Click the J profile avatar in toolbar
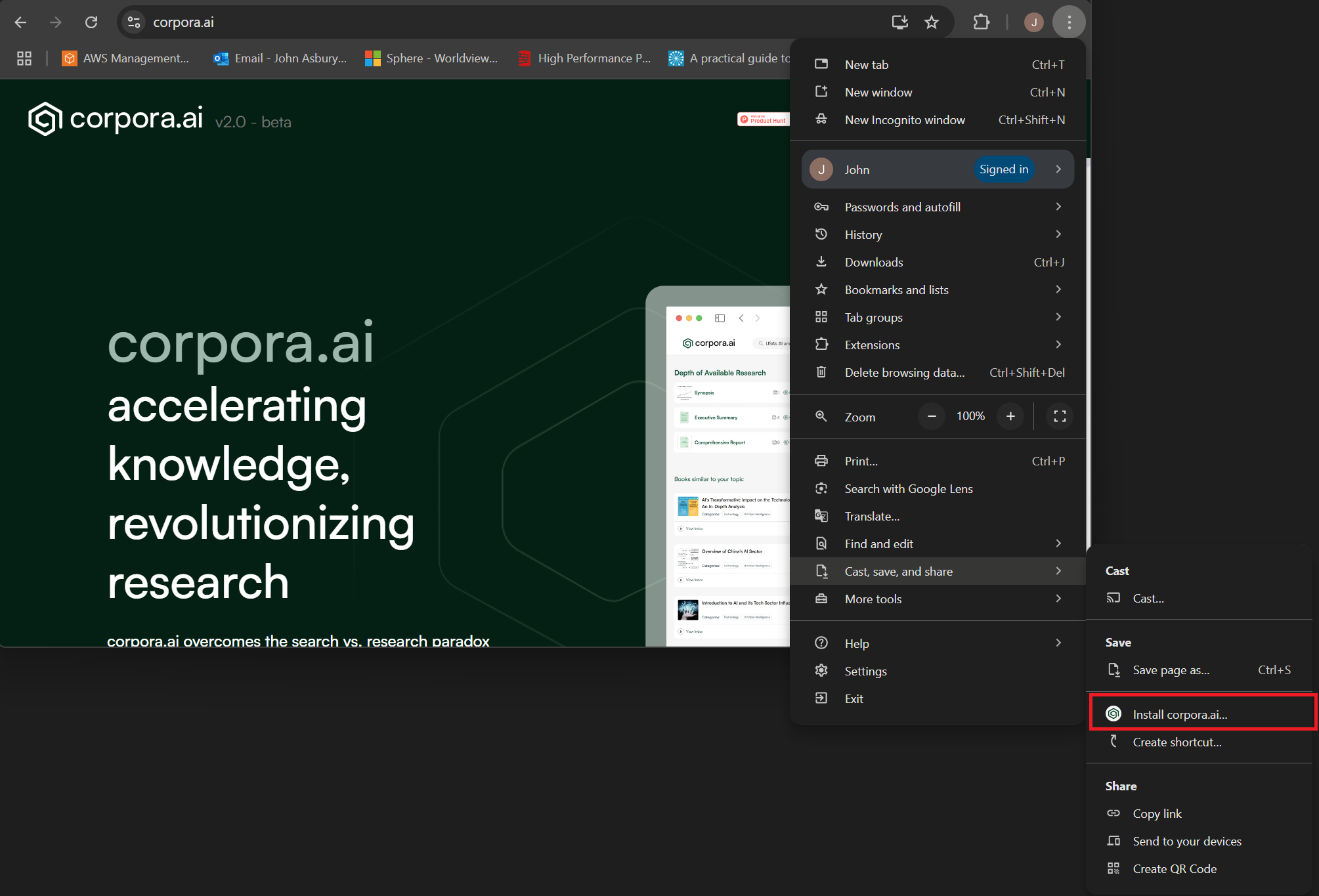This screenshot has height=896, width=1319. coord(1033,22)
